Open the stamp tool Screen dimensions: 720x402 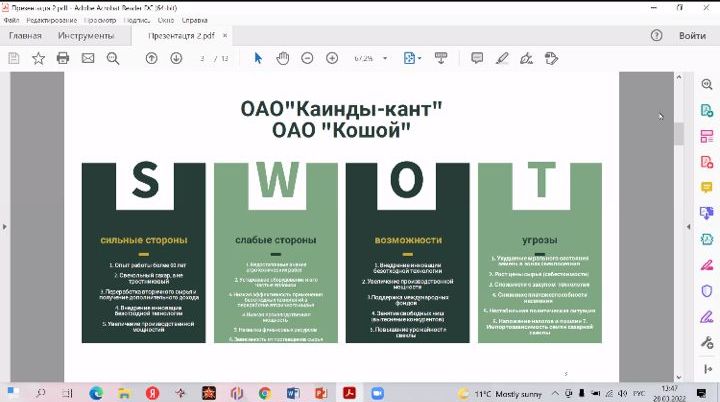551,58
